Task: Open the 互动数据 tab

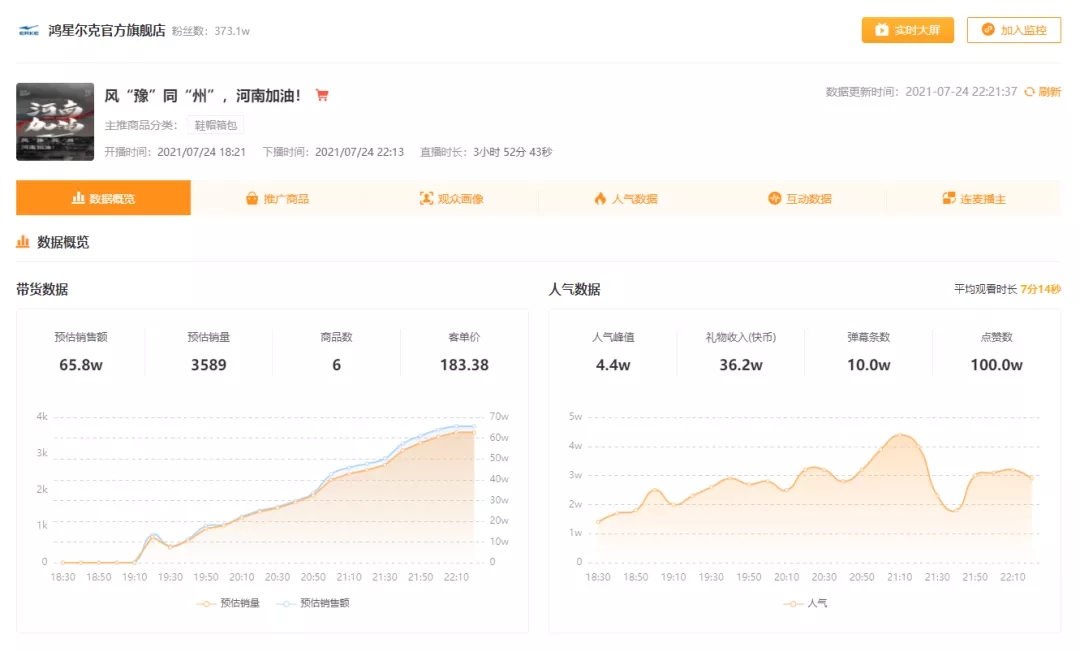Action: click(x=800, y=198)
